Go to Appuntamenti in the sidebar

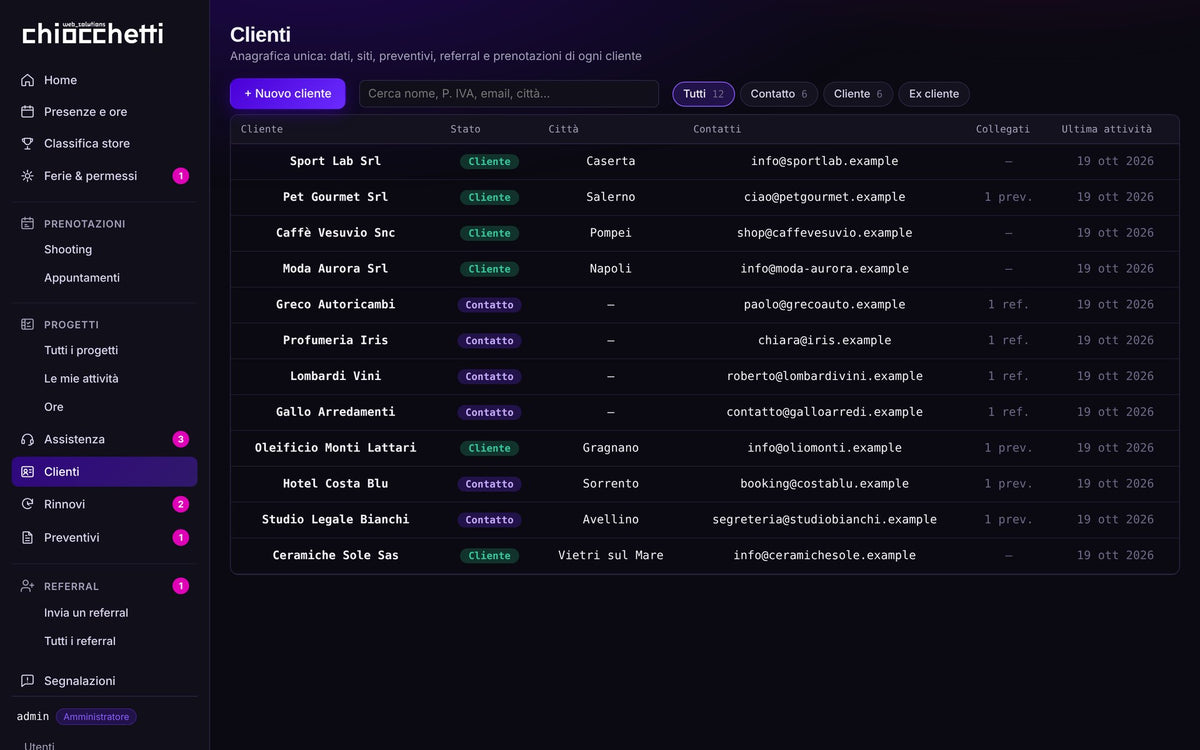[82, 278]
